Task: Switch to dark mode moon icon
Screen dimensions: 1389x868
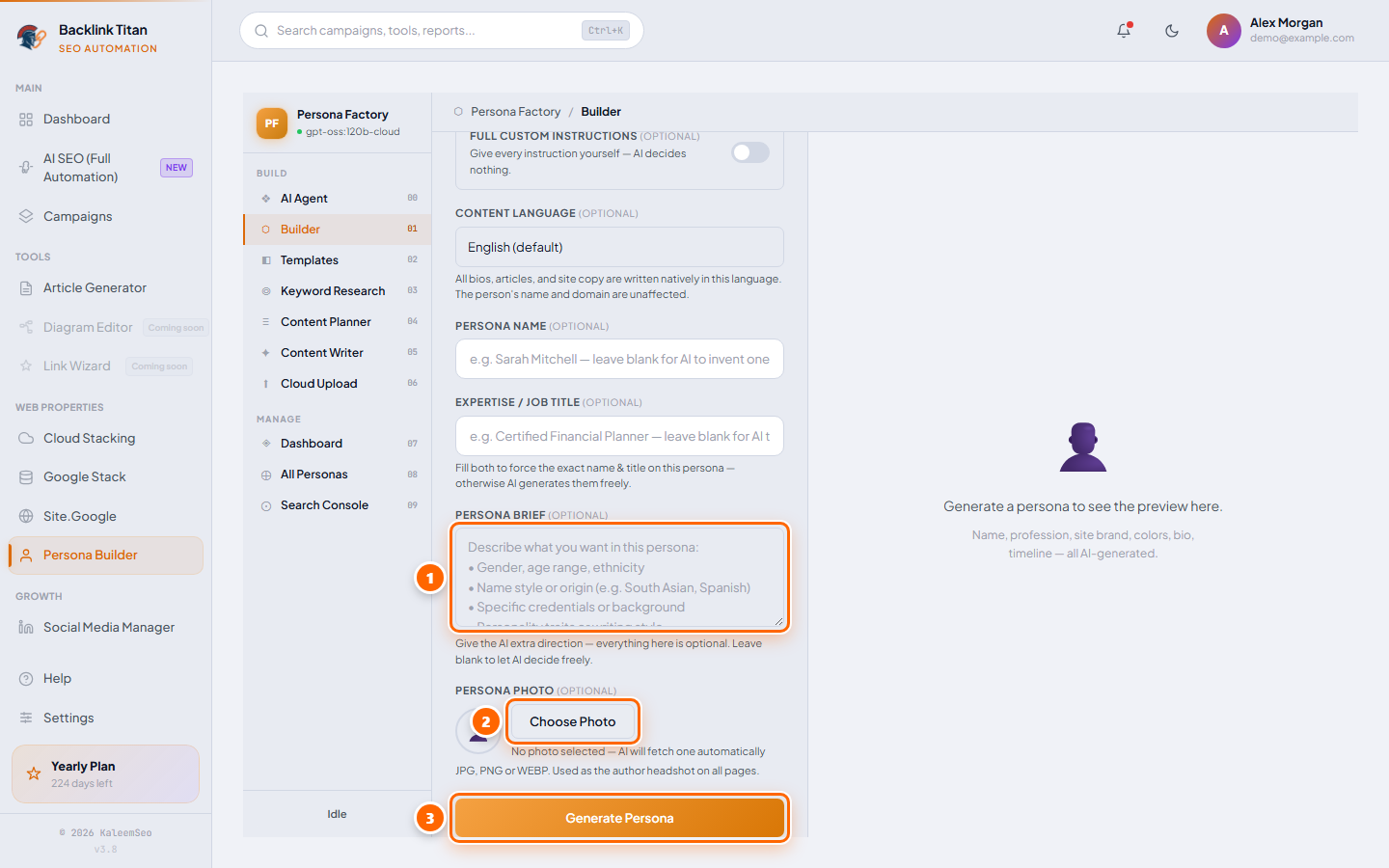Action: pos(1172,31)
